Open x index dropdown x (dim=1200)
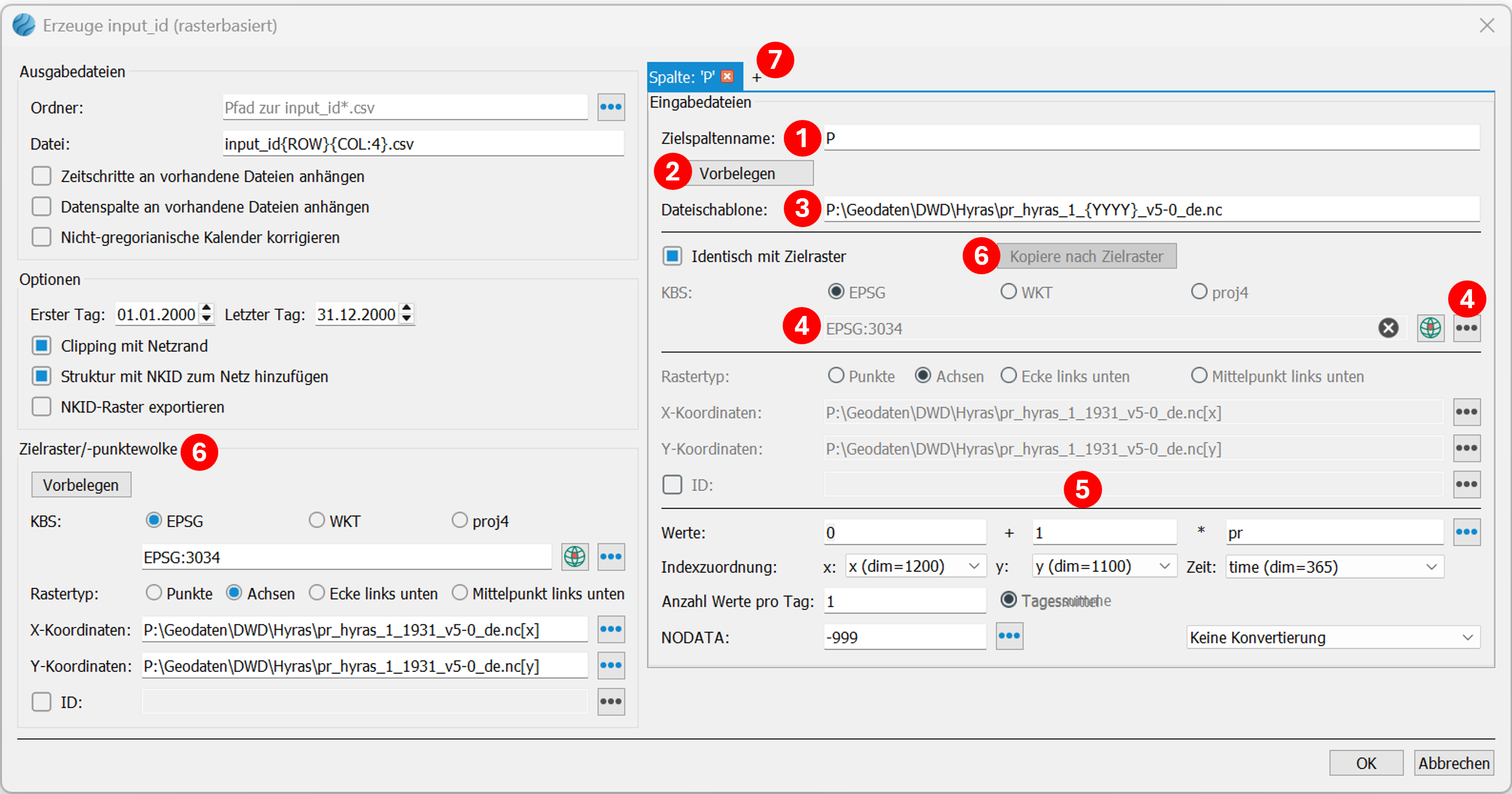This screenshot has height=794, width=1512. [x=914, y=566]
